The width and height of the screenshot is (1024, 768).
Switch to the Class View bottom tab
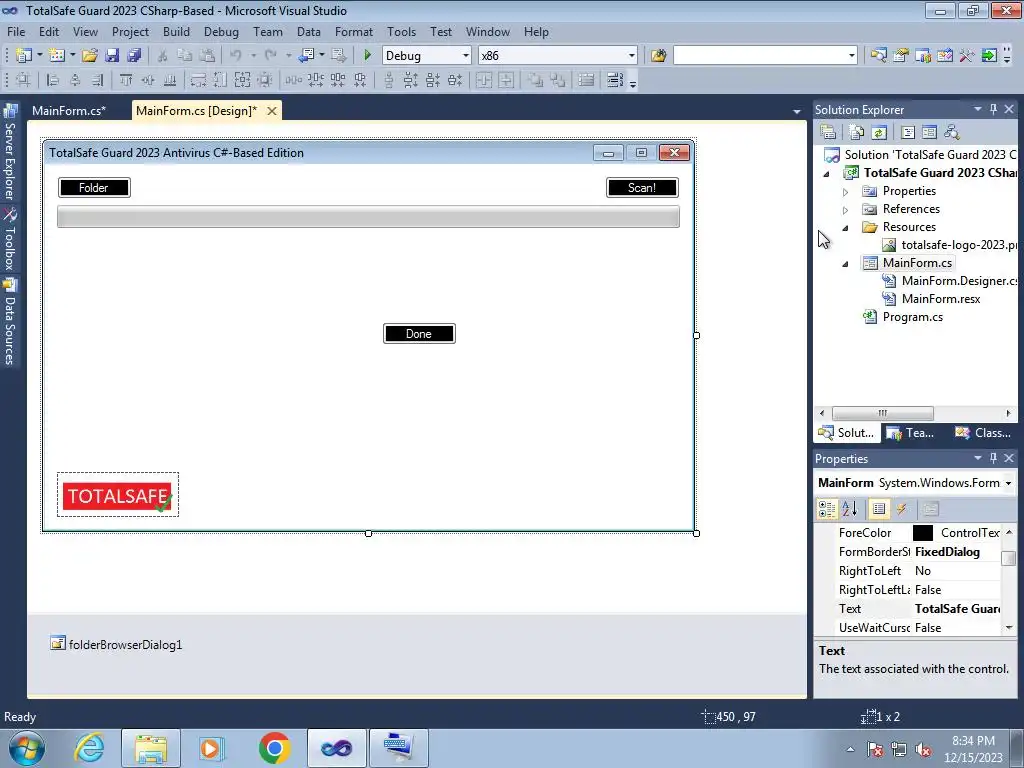pos(984,432)
